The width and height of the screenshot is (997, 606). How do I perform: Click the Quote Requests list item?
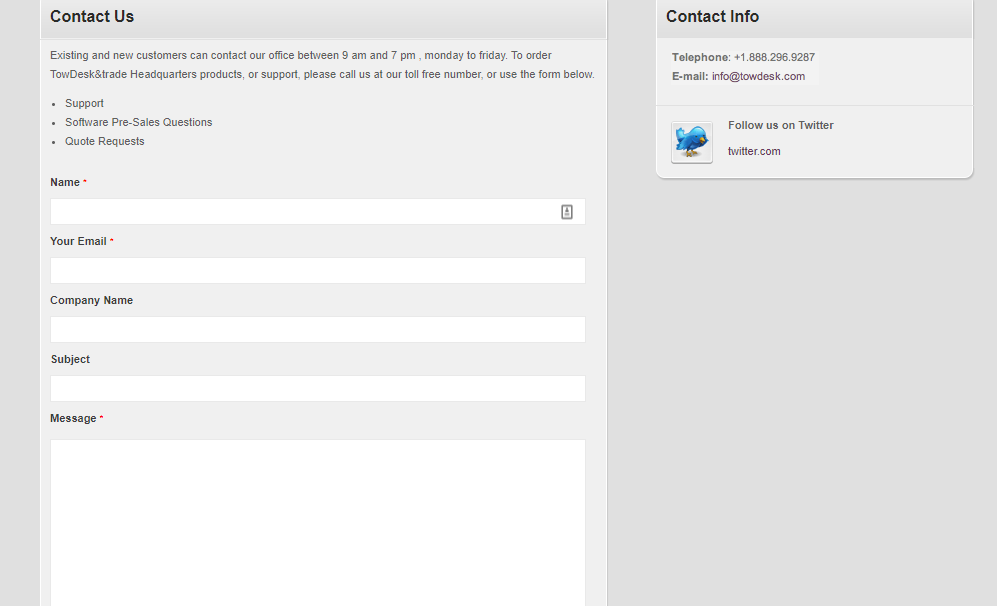104,141
